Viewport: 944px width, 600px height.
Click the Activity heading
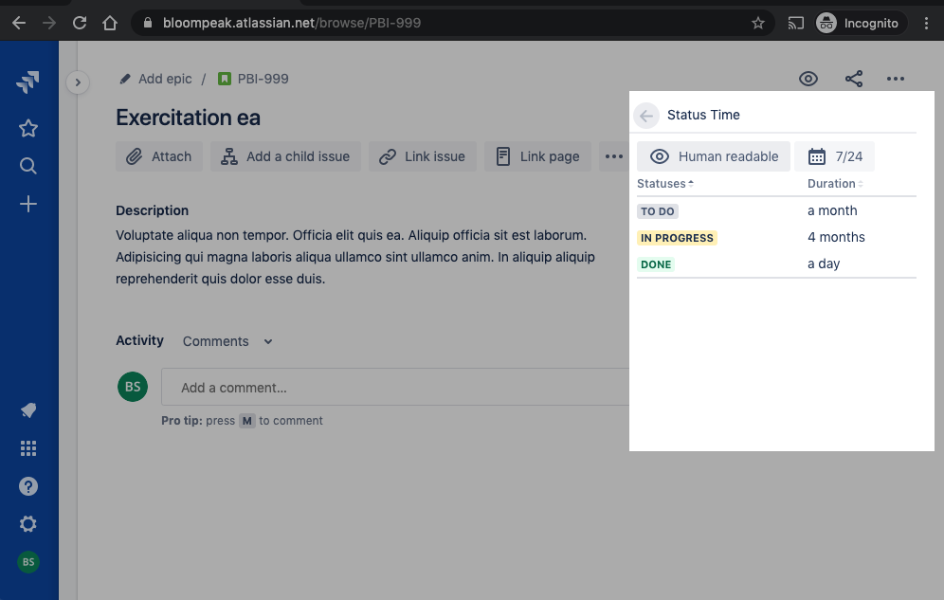[140, 340]
